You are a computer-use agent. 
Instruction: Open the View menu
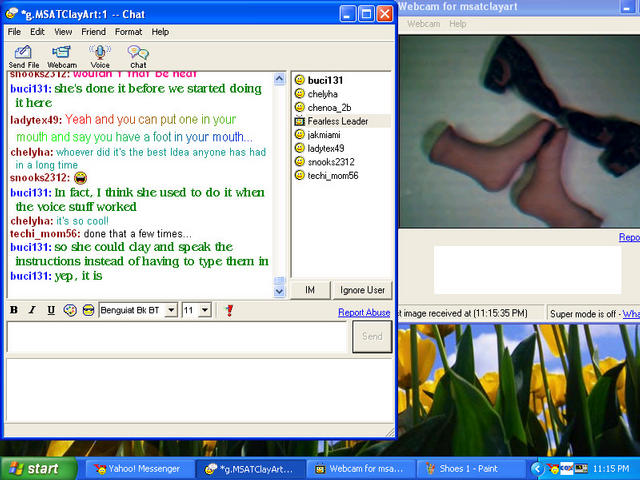(x=63, y=32)
